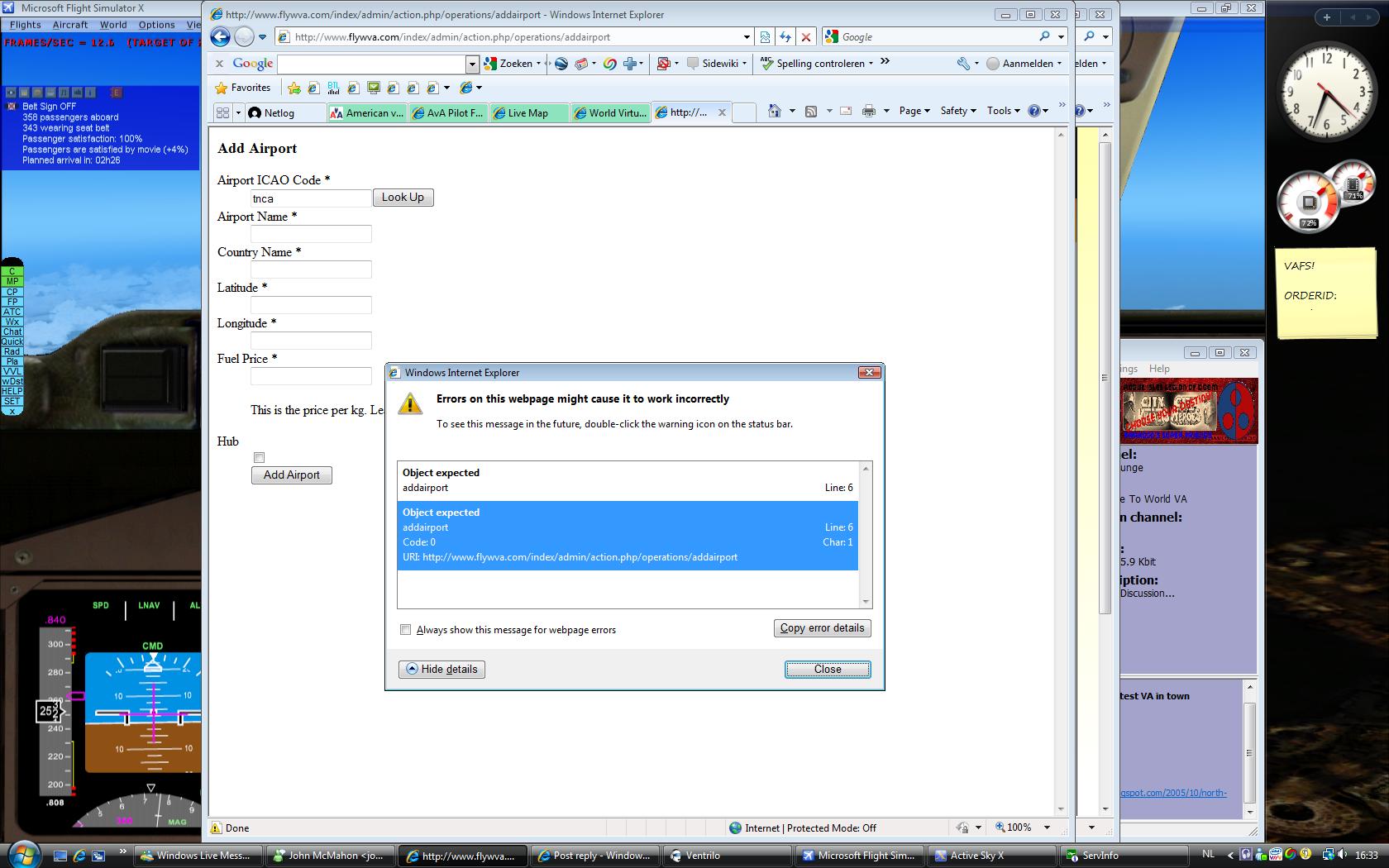The image size is (1389, 868).
Task: Click the Compatibility View icon
Action: (x=765, y=36)
